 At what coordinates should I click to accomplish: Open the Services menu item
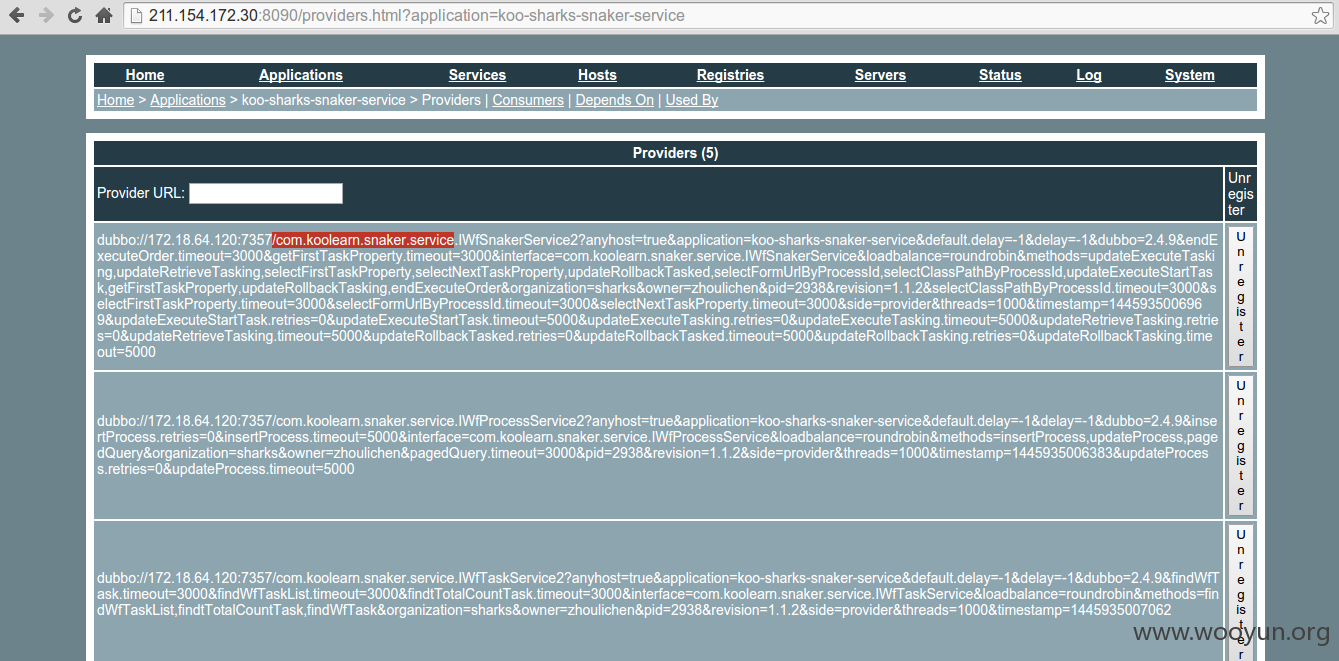coord(477,75)
